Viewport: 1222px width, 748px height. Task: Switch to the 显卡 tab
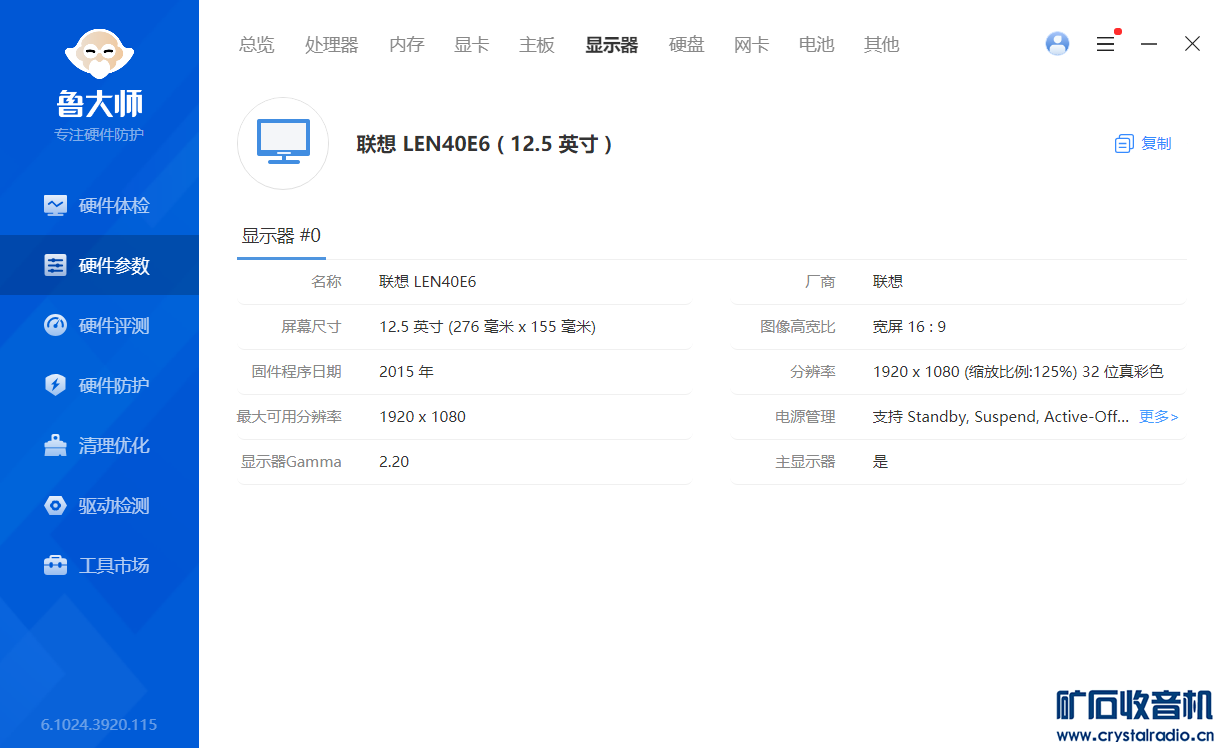click(472, 44)
